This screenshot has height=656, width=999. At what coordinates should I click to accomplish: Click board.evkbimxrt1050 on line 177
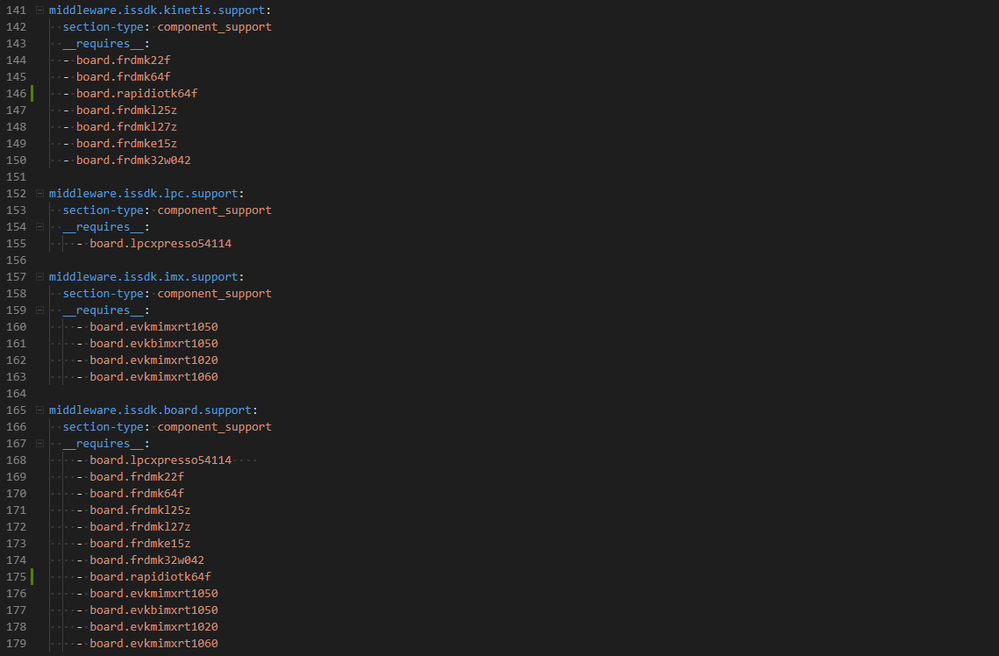tap(154, 610)
